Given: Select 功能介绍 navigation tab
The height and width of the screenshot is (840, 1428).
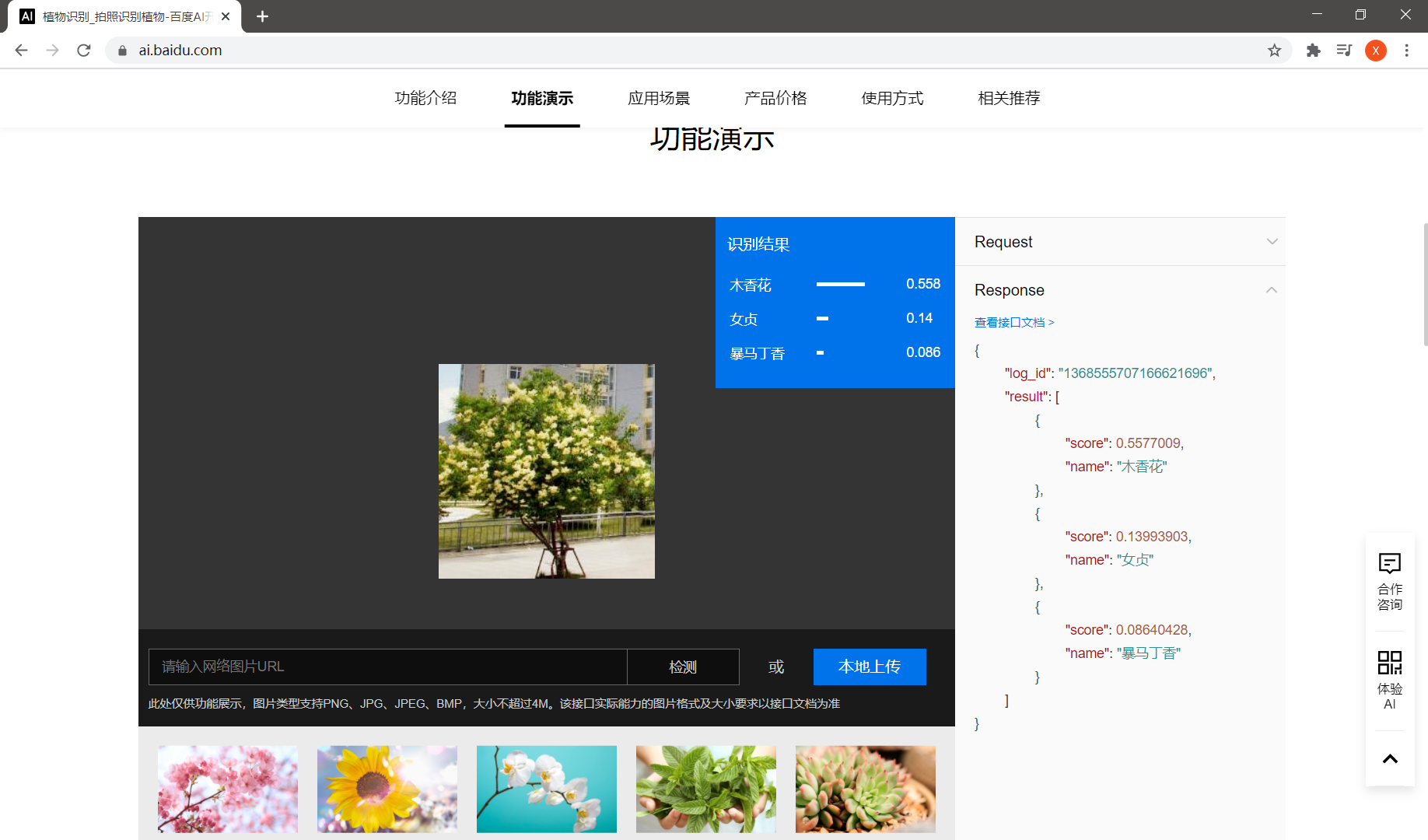Looking at the screenshot, I should pos(425,98).
